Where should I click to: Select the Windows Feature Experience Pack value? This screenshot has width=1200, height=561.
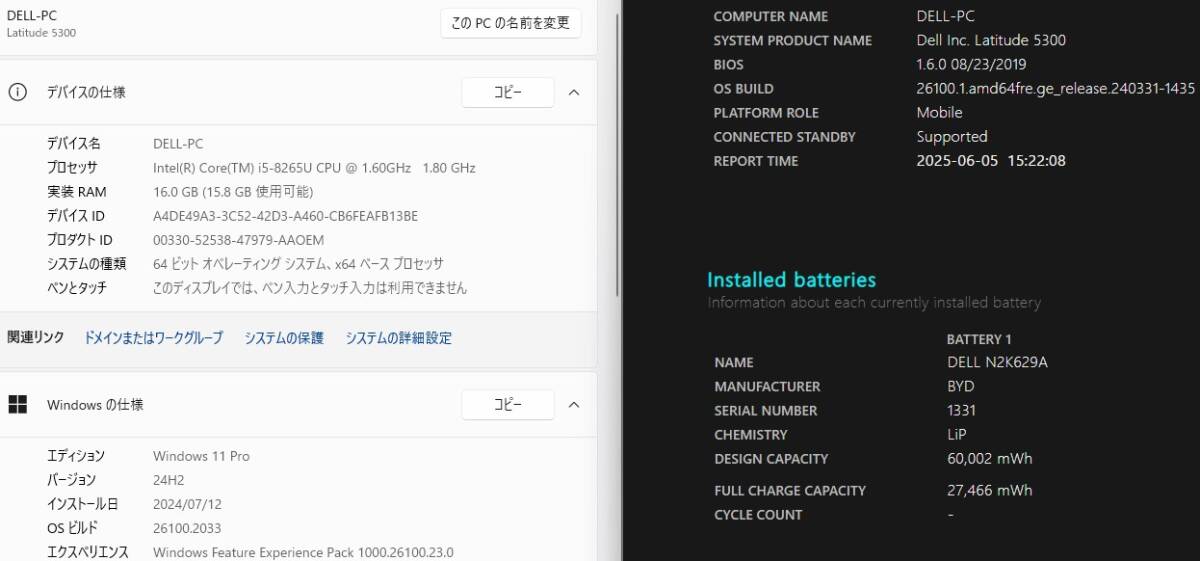click(x=303, y=552)
